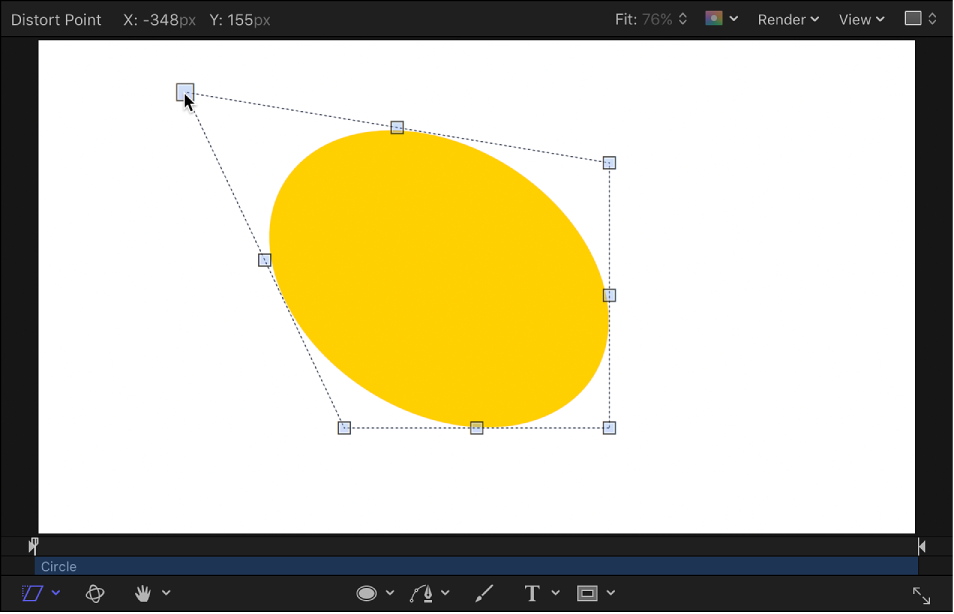Select the Text tool
This screenshot has width=954, height=614.
click(x=533, y=592)
